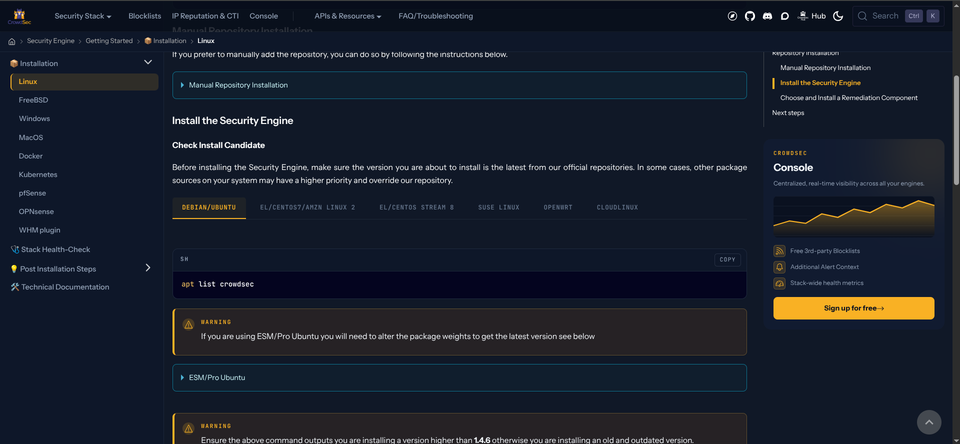Image resolution: width=960 pixels, height=444 pixels.
Task: Switch to EL/CENTOS STREAM 8 tab
Action: tap(416, 208)
